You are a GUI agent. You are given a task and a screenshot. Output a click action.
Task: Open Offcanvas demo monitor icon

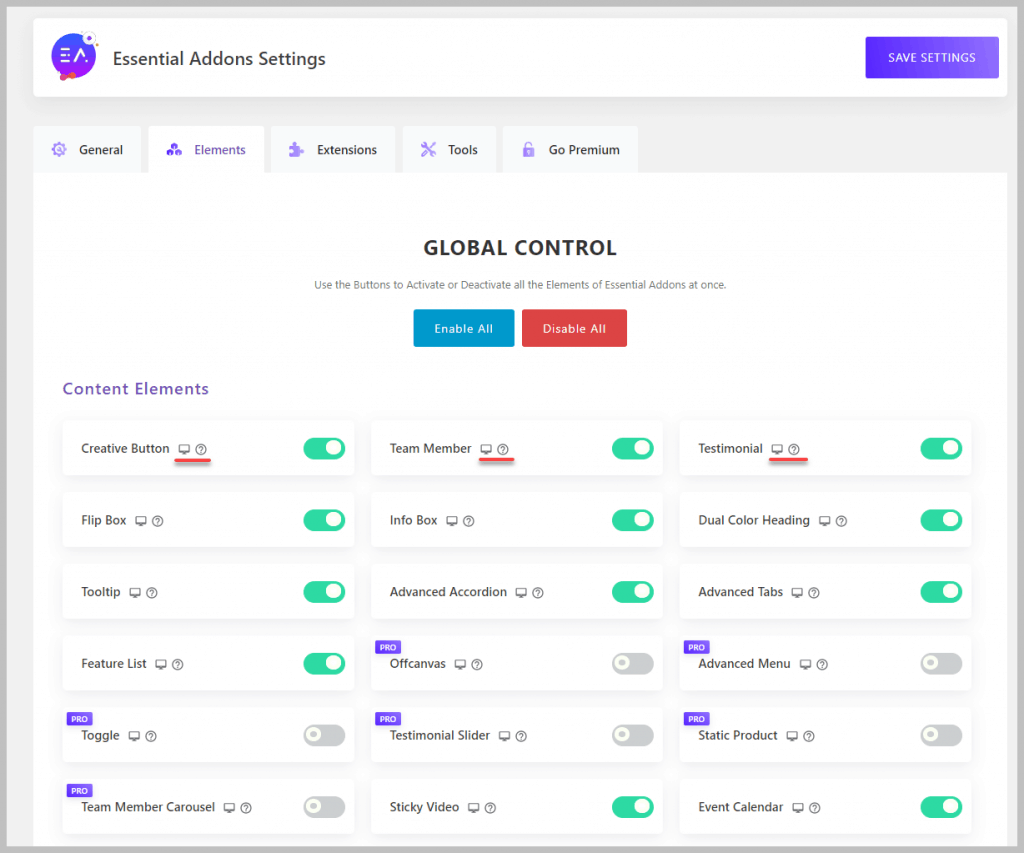coord(460,665)
